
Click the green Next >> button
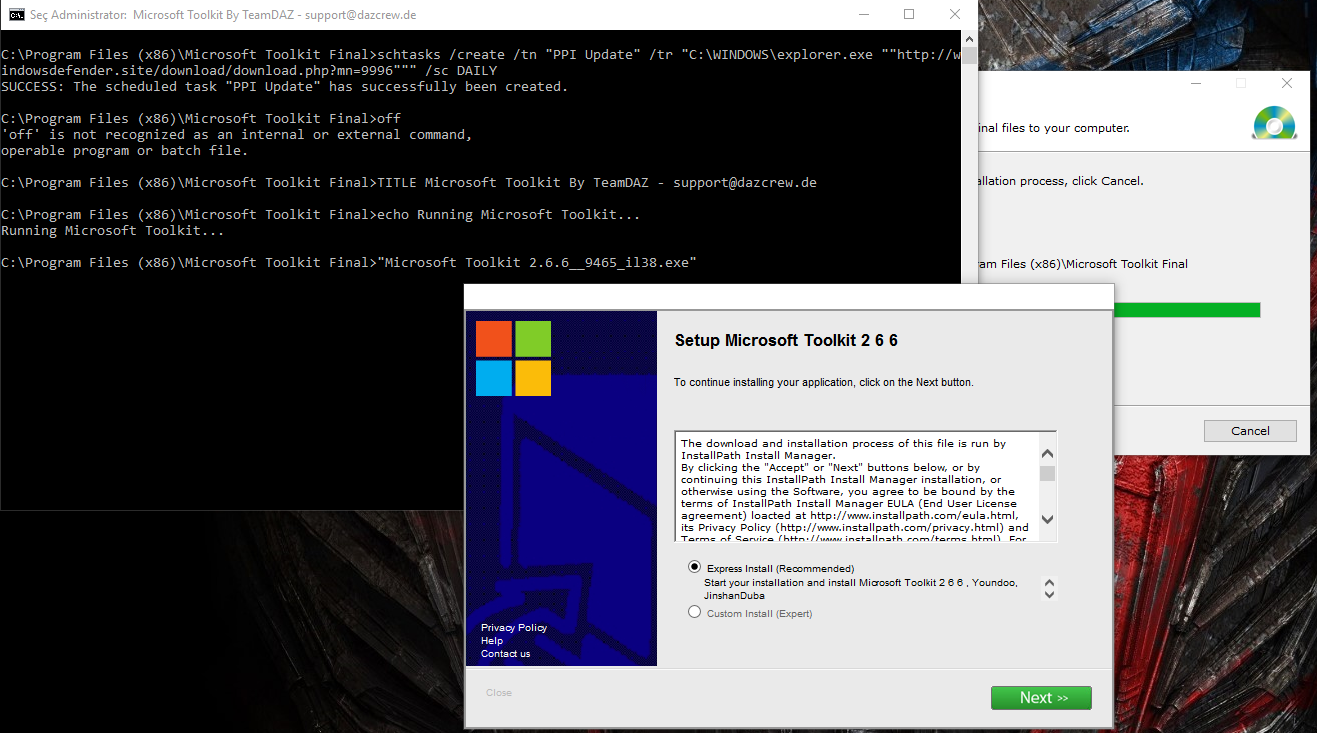[x=1041, y=698]
